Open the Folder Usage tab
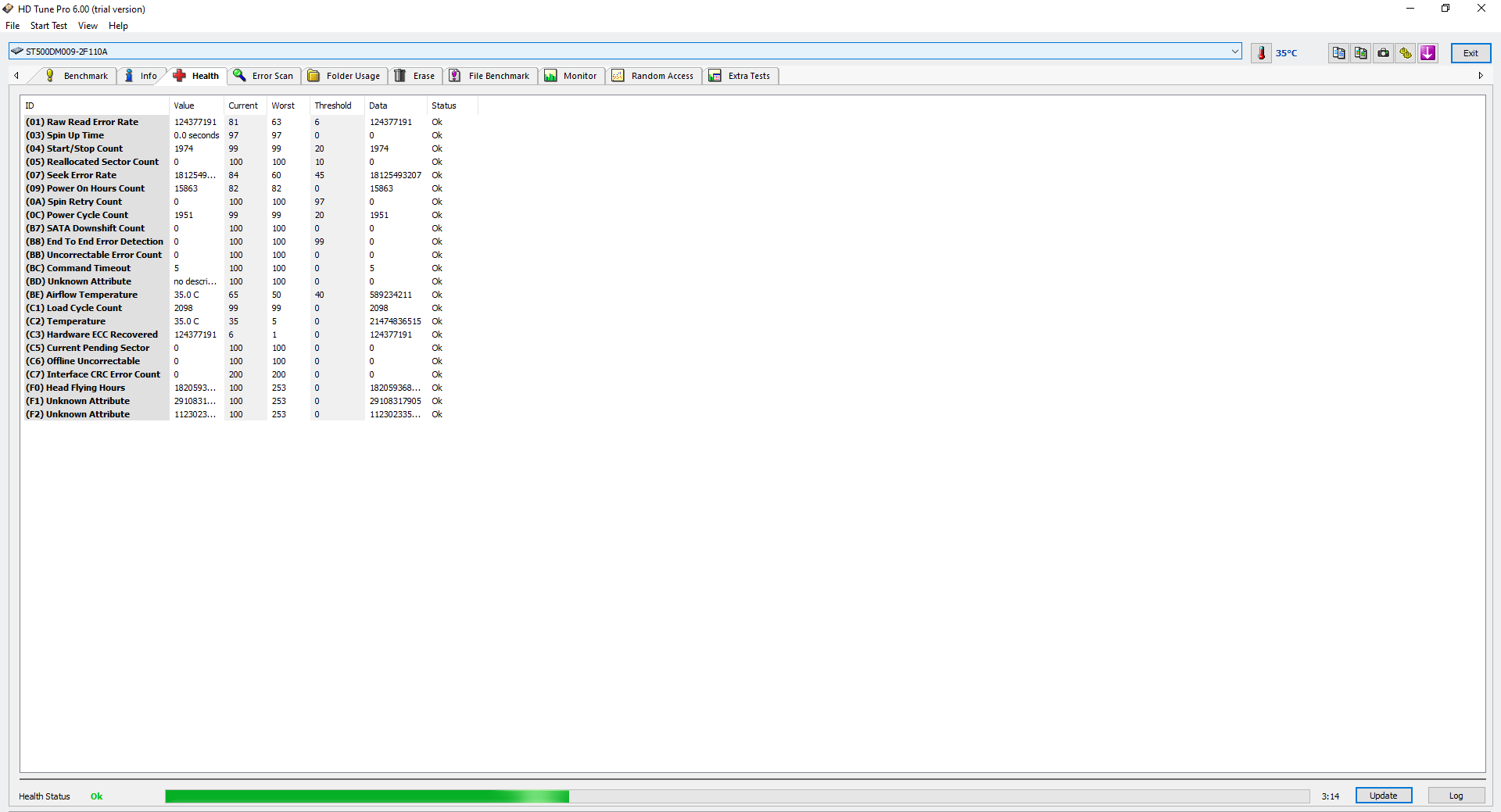1501x812 pixels. tap(344, 76)
